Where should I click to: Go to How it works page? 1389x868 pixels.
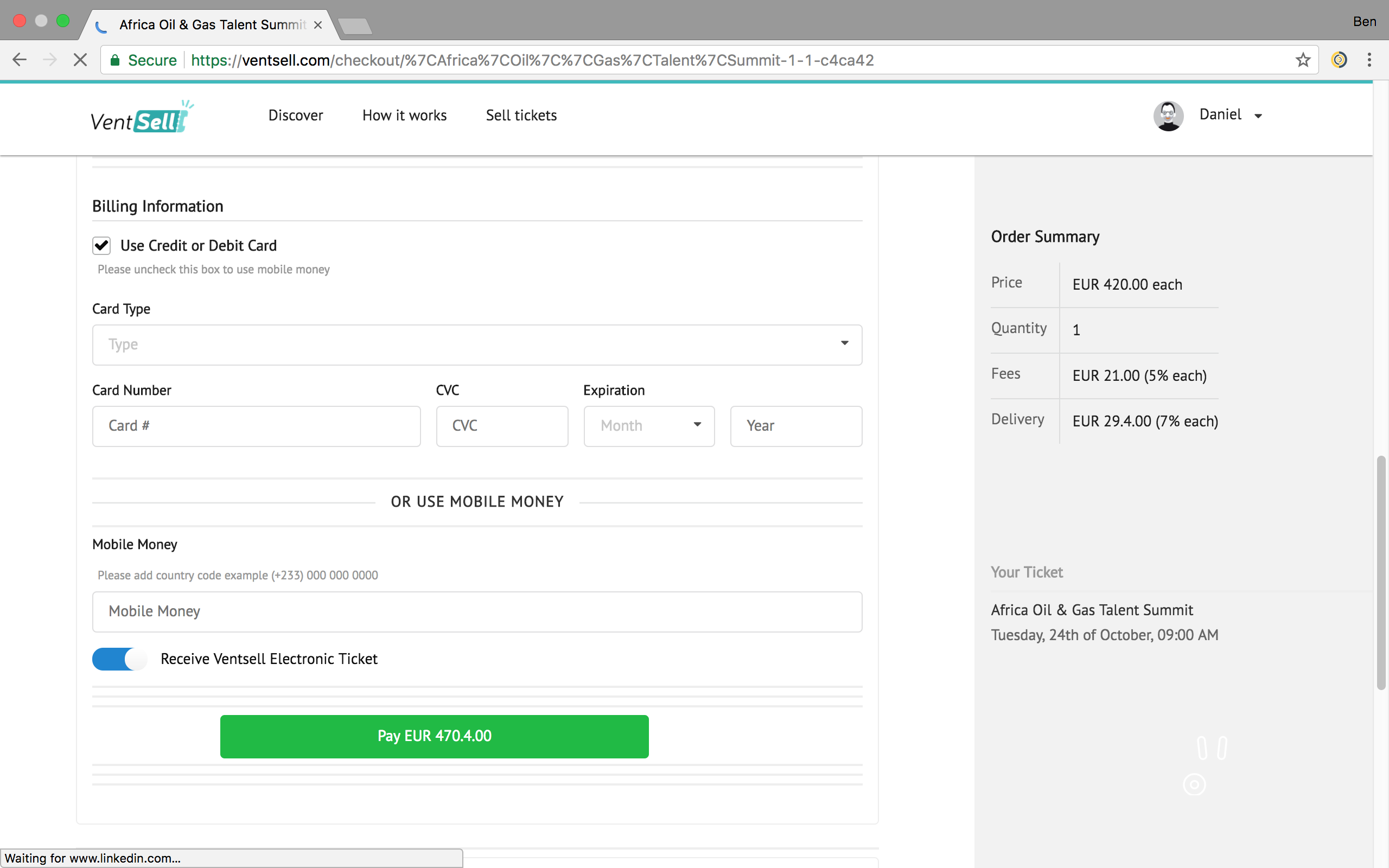tap(404, 116)
